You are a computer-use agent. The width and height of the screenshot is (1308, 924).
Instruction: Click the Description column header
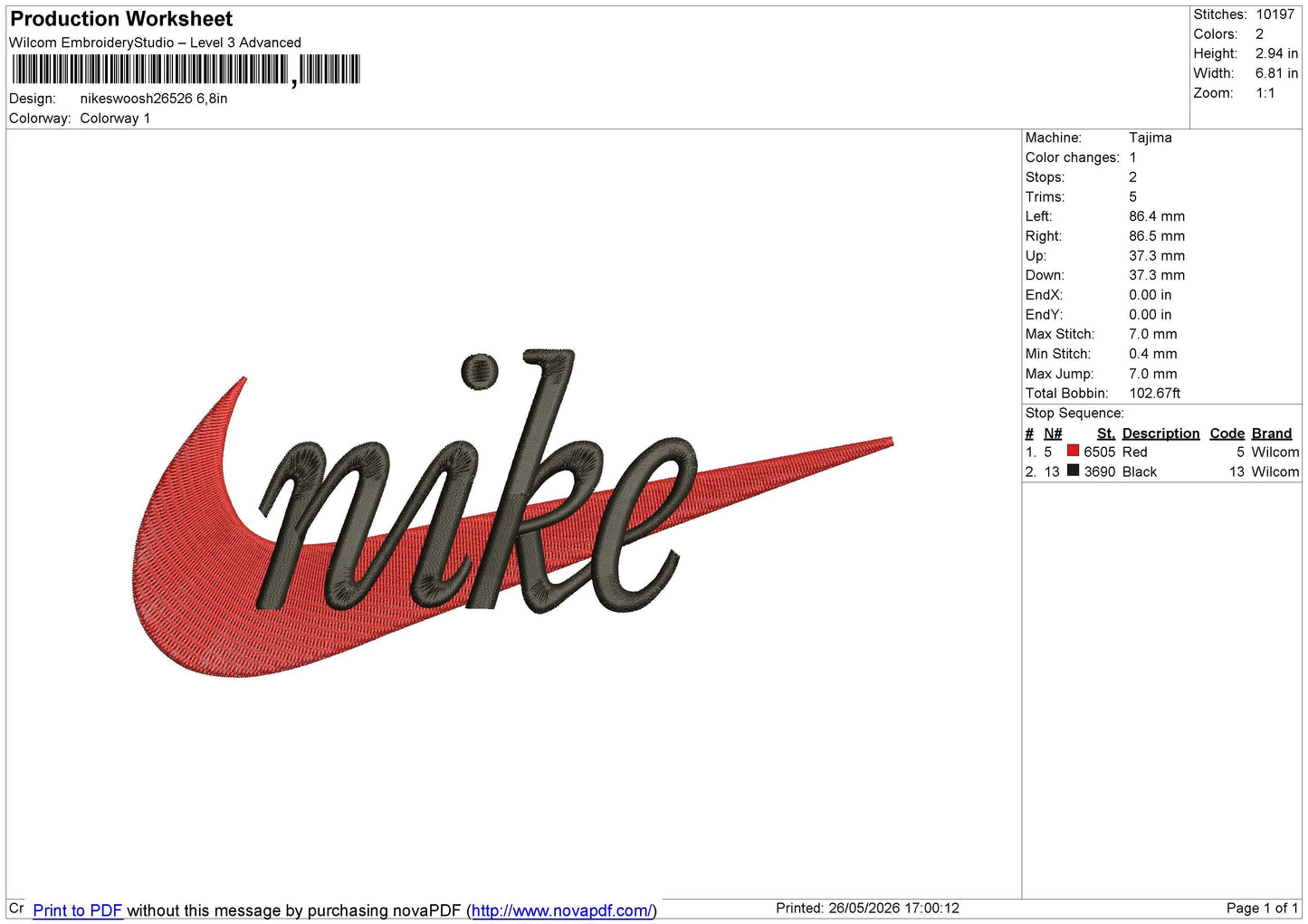1160,433
